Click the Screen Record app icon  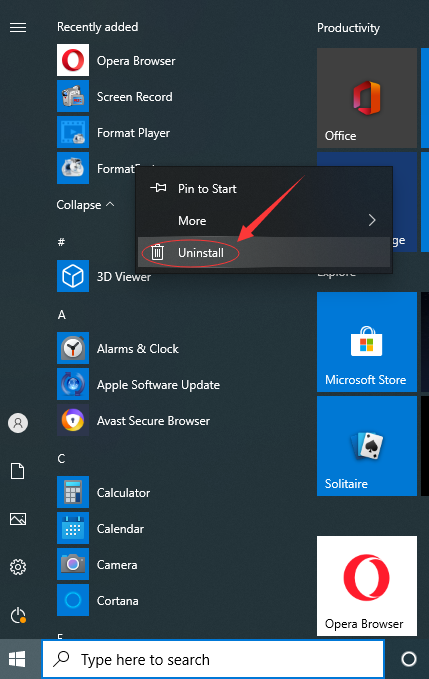[x=73, y=96]
